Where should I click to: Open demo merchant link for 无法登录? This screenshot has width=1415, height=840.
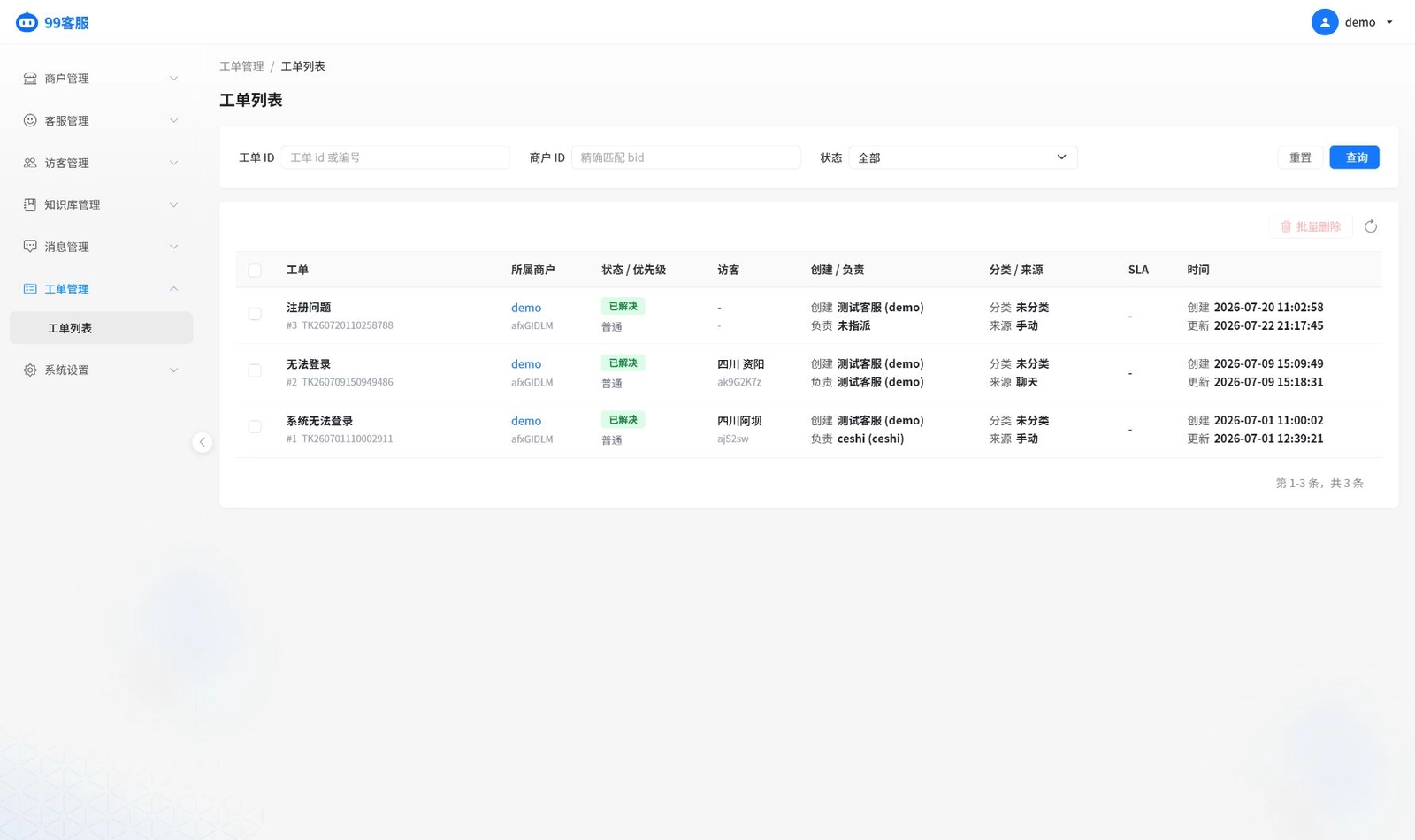526,364
